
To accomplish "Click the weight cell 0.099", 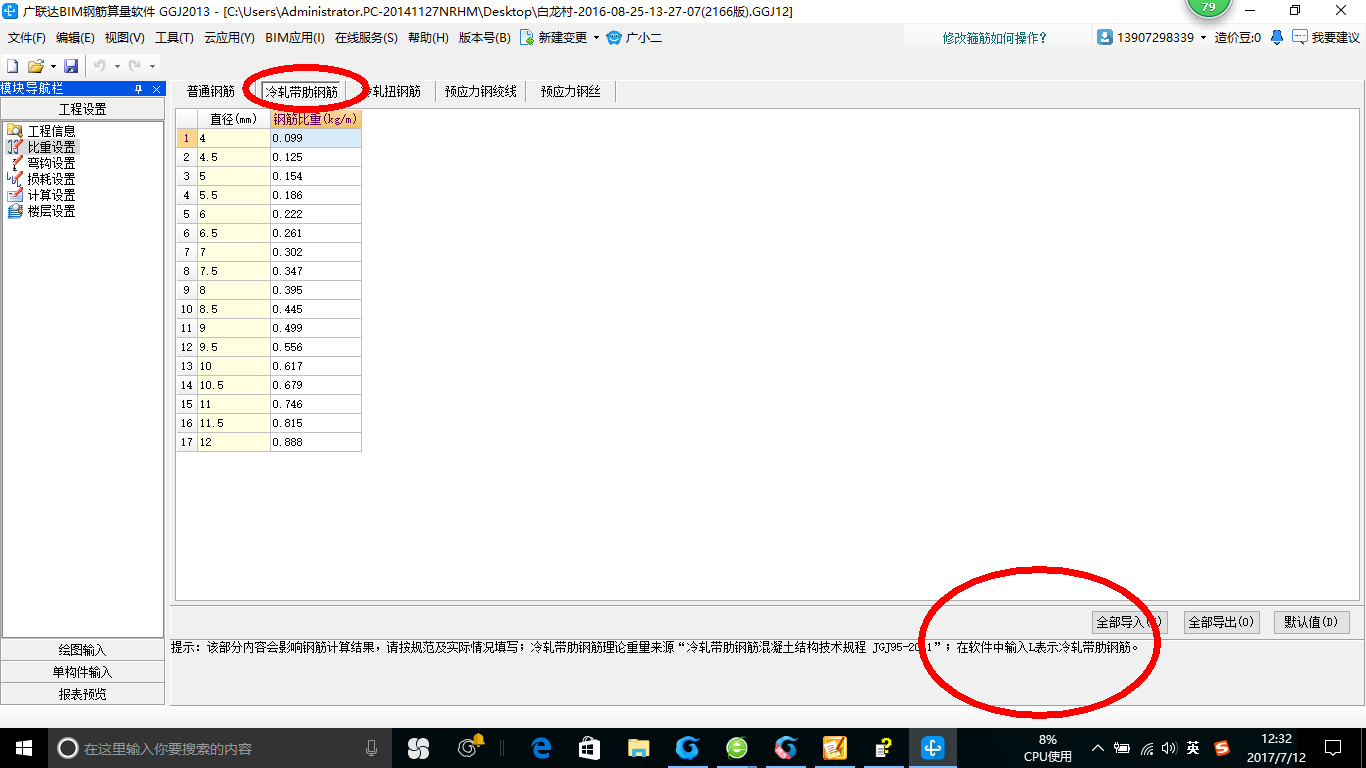I will point(316,138).
